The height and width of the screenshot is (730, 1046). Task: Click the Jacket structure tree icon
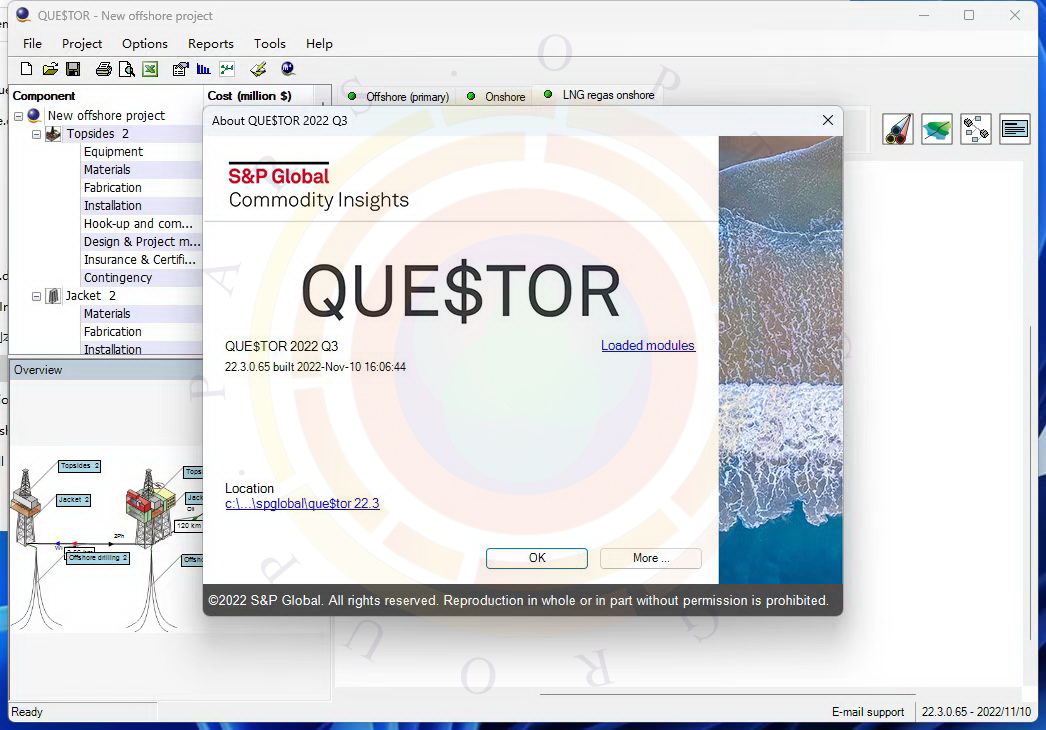[x=53, y=296]
